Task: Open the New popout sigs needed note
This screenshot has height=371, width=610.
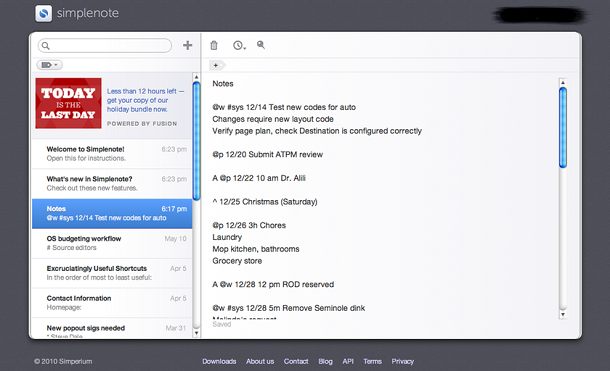Action: pyautogui.click(x=112, y=328)
